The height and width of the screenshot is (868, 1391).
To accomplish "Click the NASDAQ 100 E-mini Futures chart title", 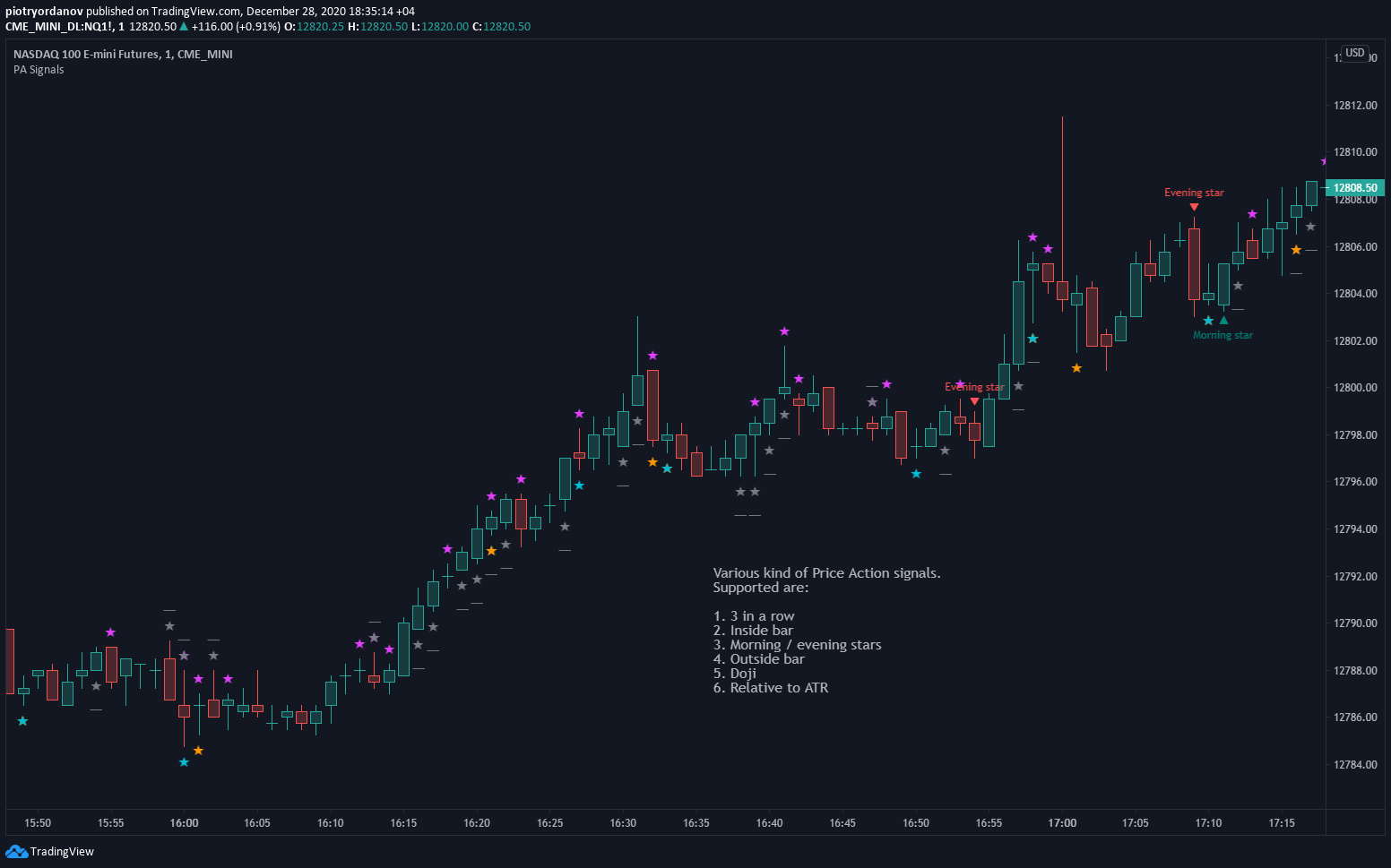I will tap(123, 55).
